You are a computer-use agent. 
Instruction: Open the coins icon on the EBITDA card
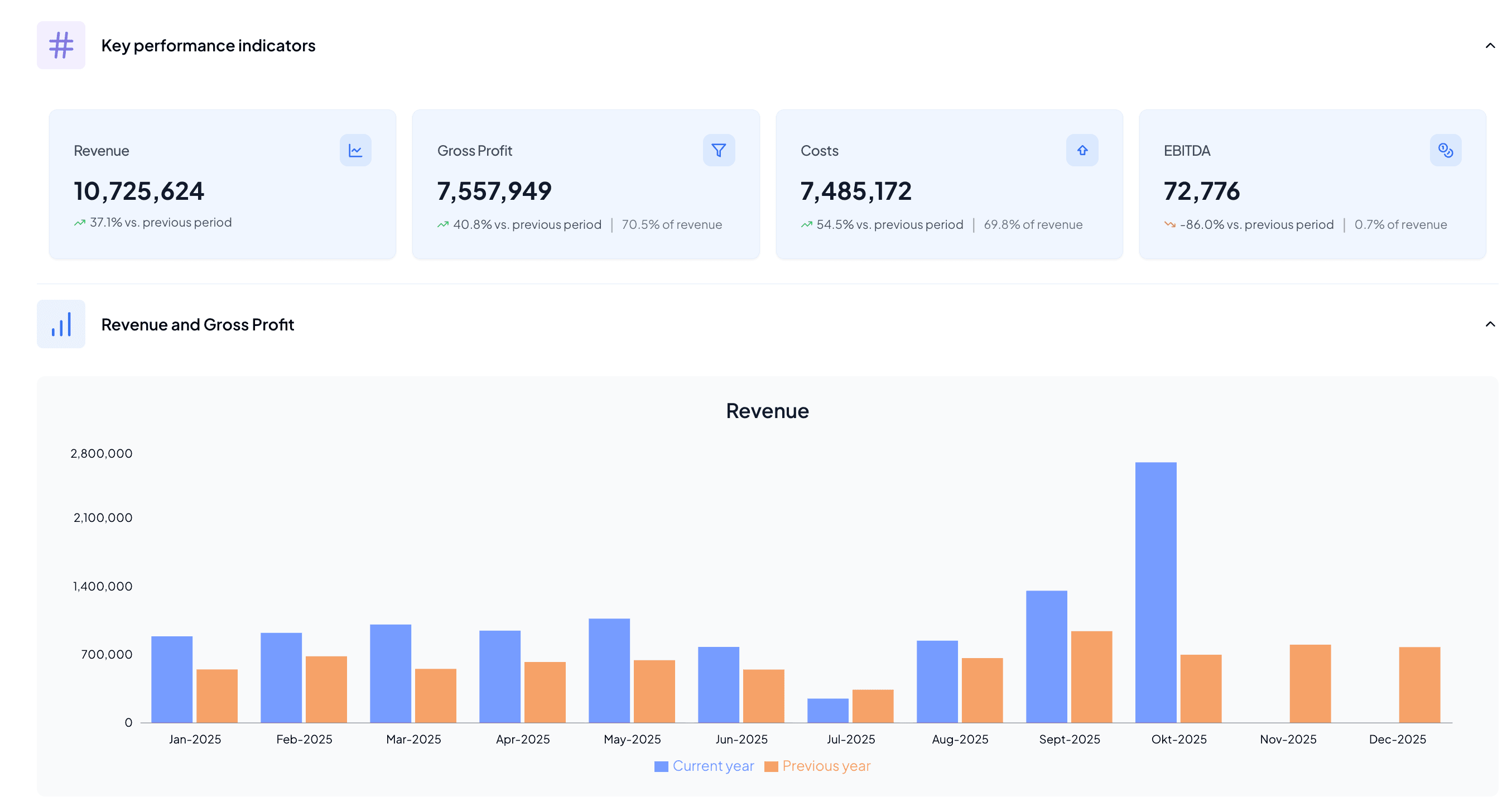(x=1444, y=150)
